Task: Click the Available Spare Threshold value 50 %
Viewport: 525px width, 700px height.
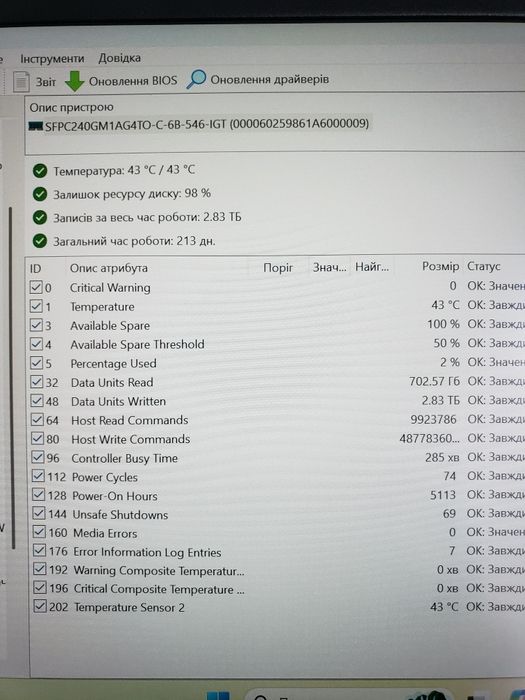Action: pos(446,343)
